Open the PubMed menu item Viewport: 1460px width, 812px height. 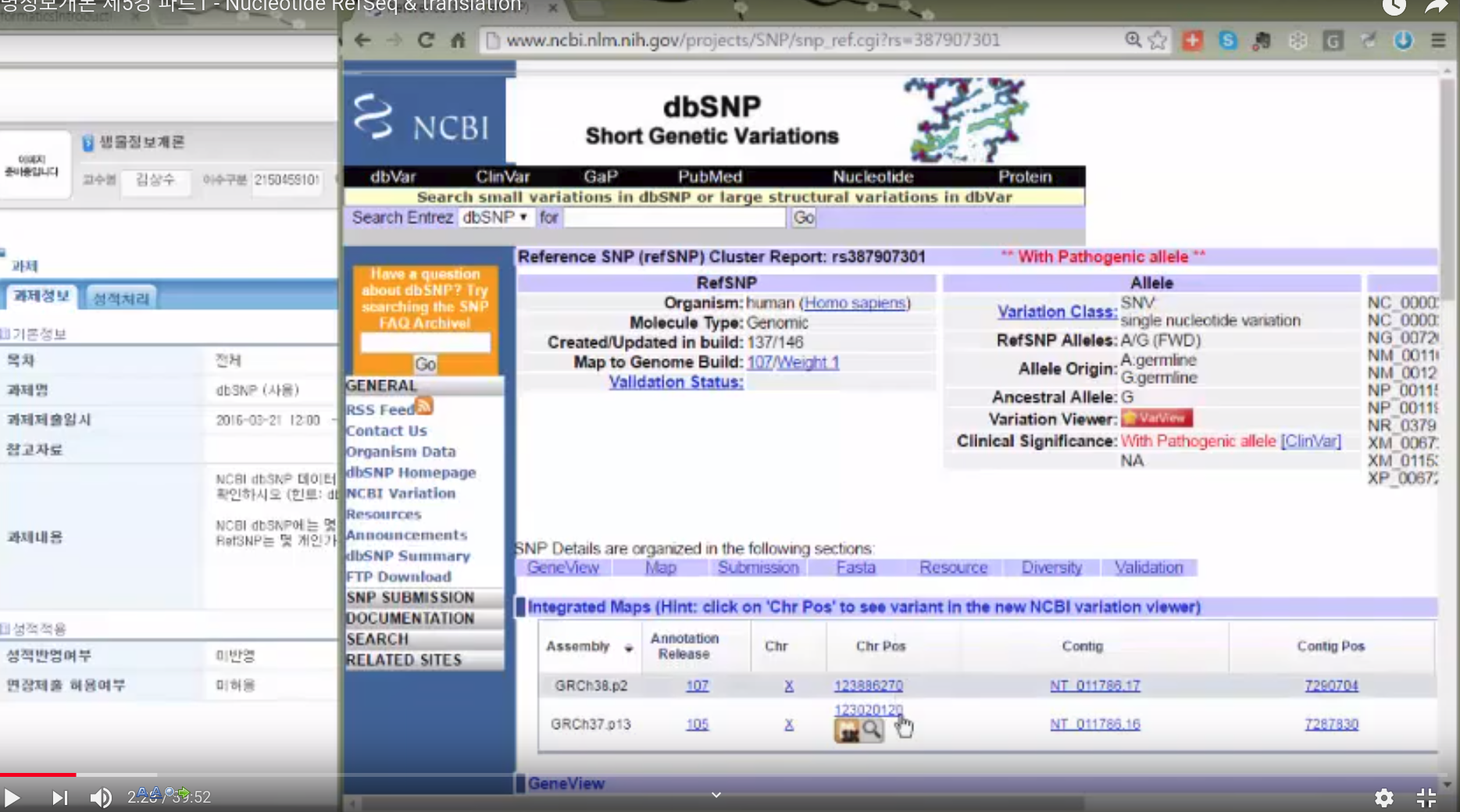click(x=710, y=176)
